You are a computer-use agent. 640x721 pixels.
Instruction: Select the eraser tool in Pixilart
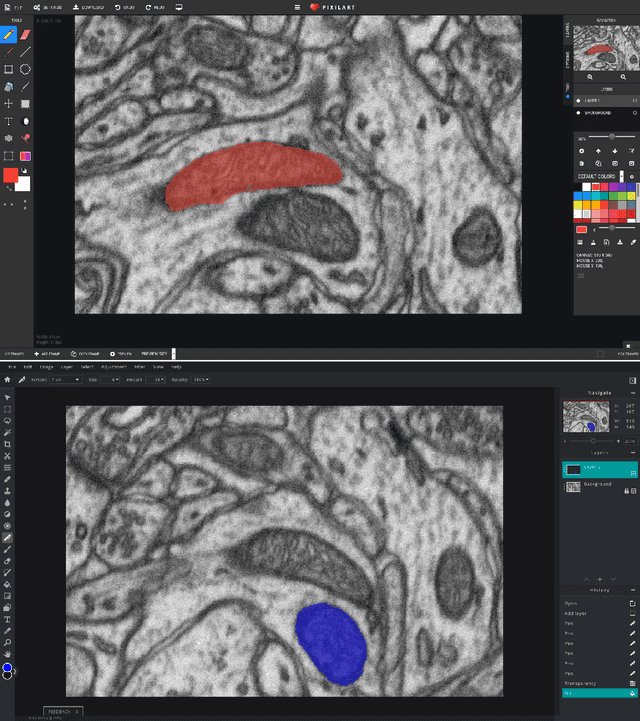(26, 35)
